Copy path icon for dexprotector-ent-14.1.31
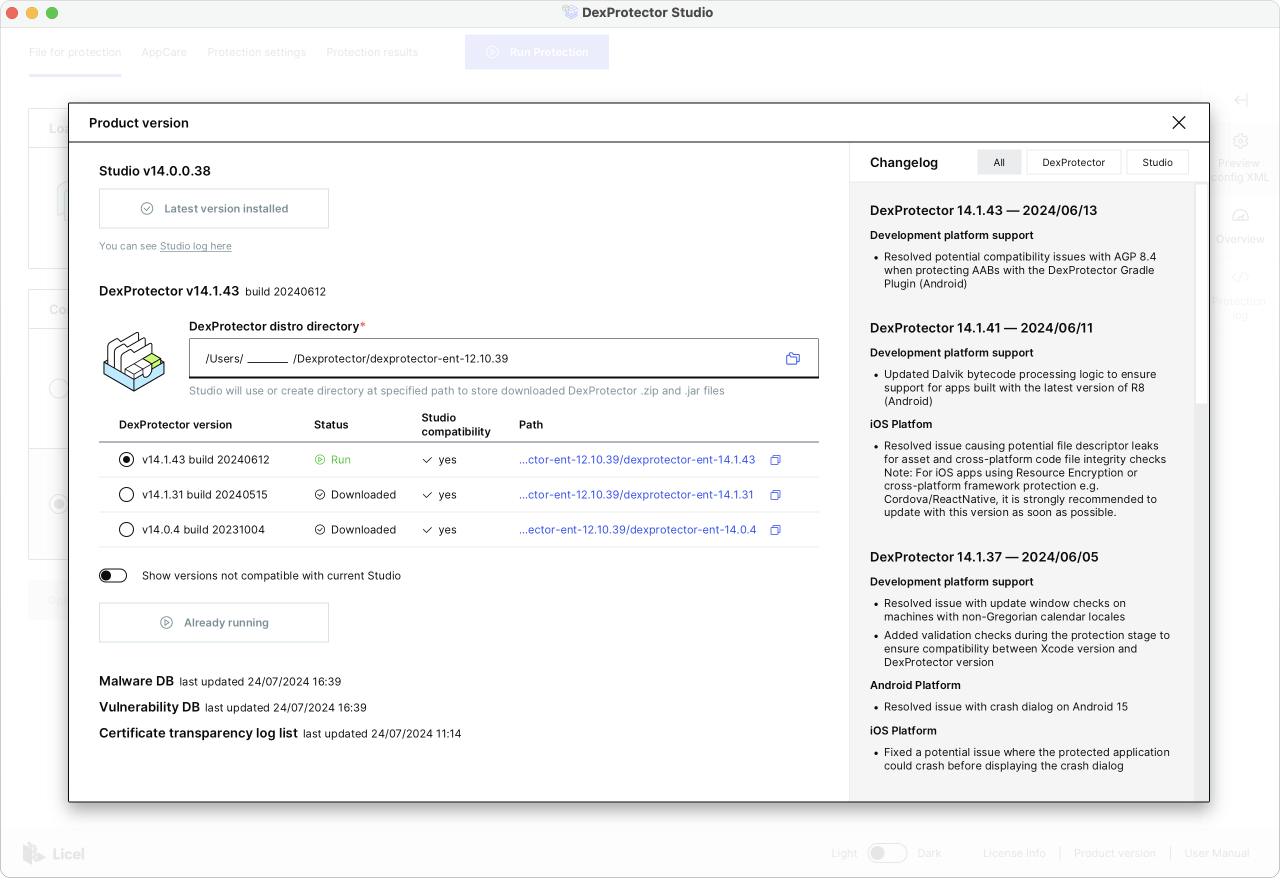 pyautogui.click(x=775, y=495)
